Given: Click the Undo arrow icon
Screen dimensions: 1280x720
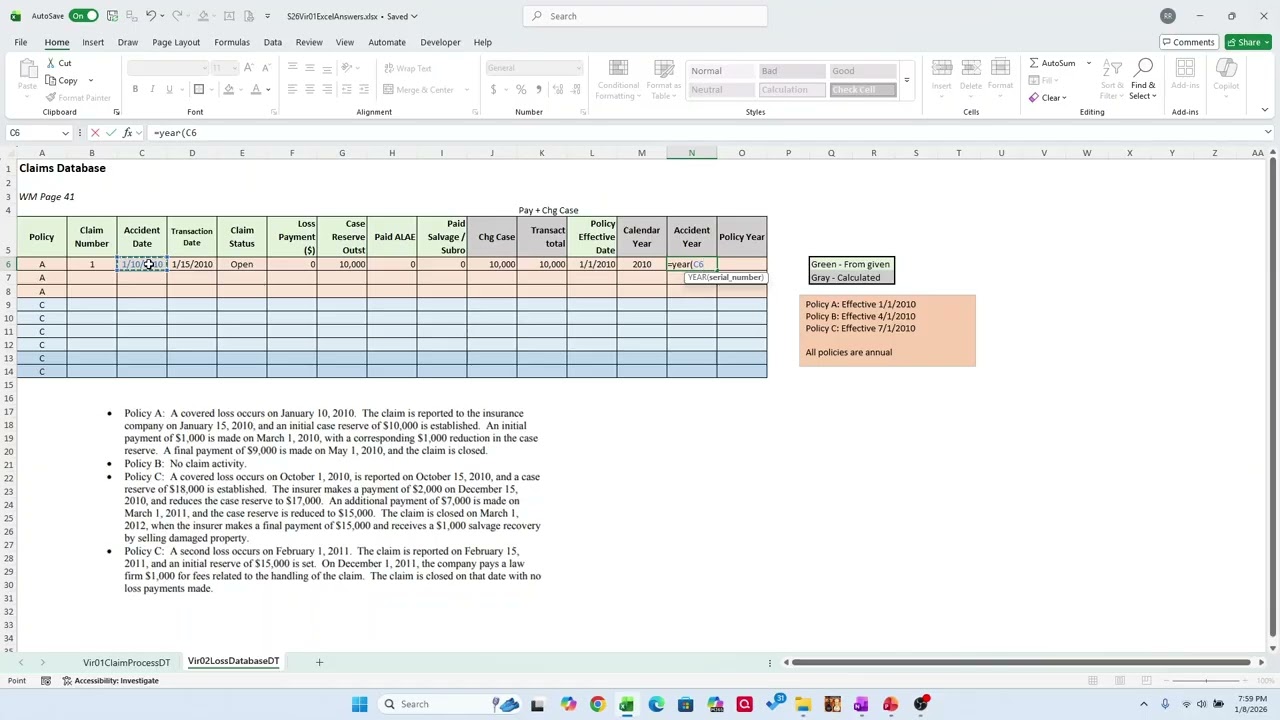Looking at the screenshot, I should point(150,16).
